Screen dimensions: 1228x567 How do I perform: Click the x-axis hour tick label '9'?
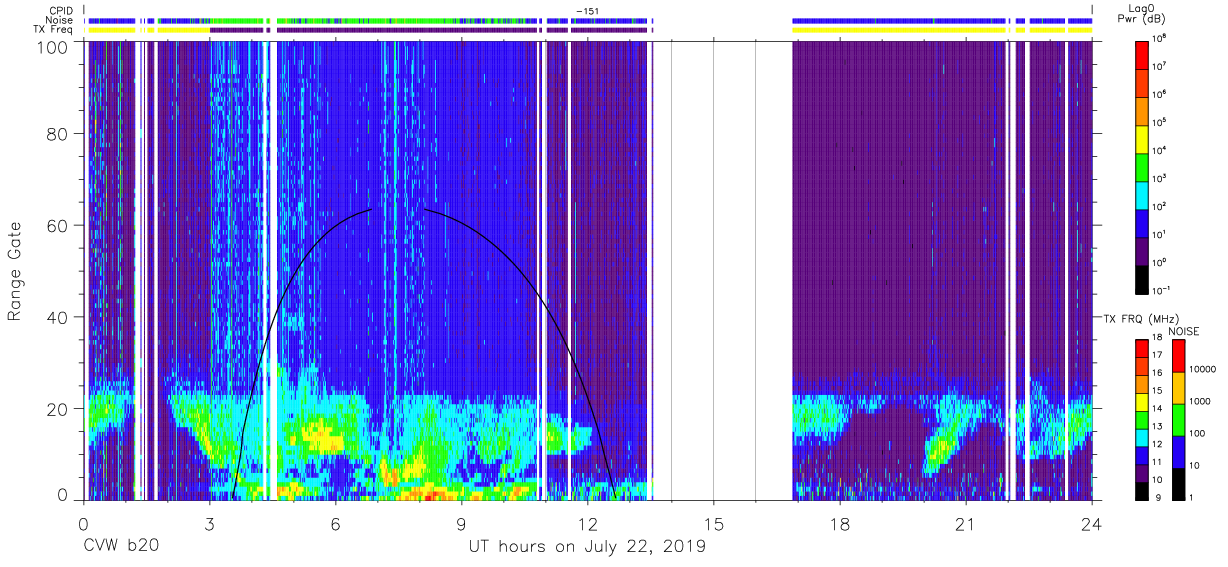click(x=461, y=524)
